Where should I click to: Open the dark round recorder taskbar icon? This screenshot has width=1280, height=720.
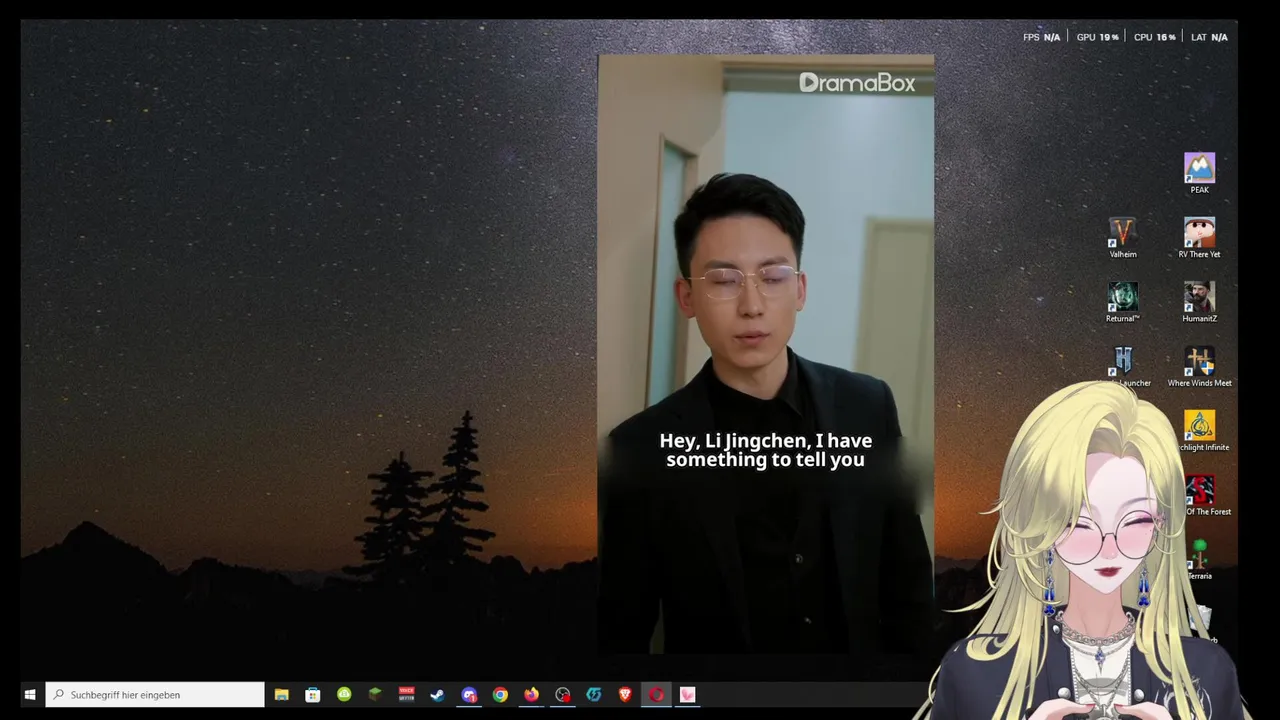563,695
